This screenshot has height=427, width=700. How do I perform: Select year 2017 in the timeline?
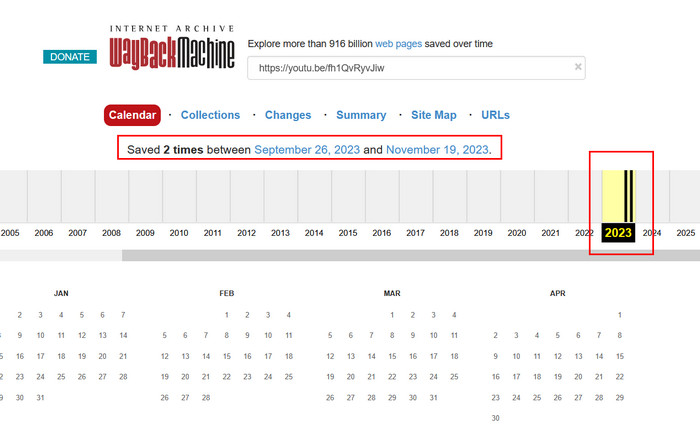click(415, 233)
